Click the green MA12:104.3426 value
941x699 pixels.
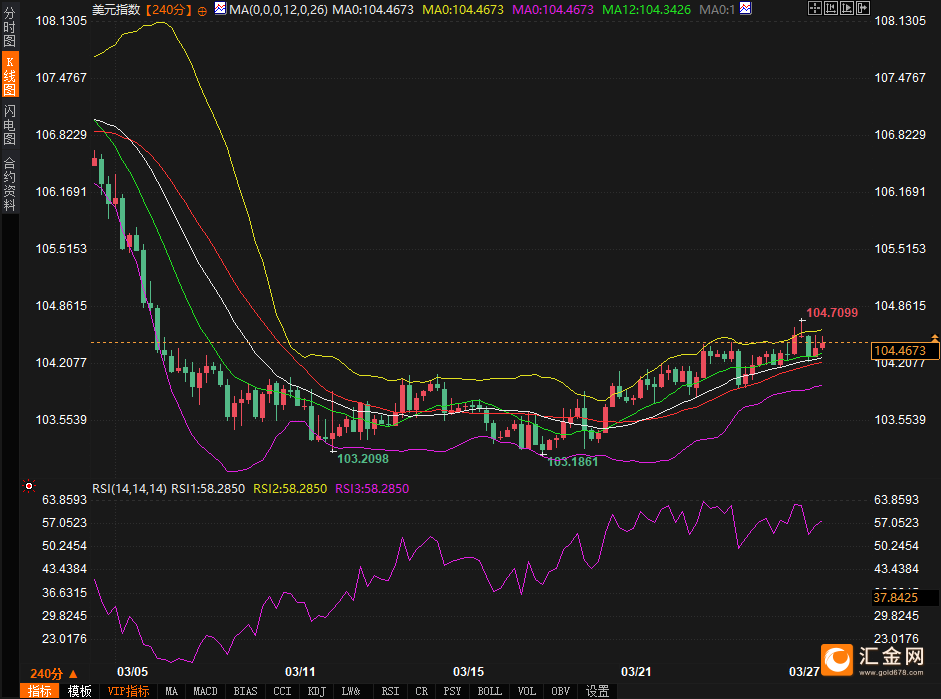point(646,10)
